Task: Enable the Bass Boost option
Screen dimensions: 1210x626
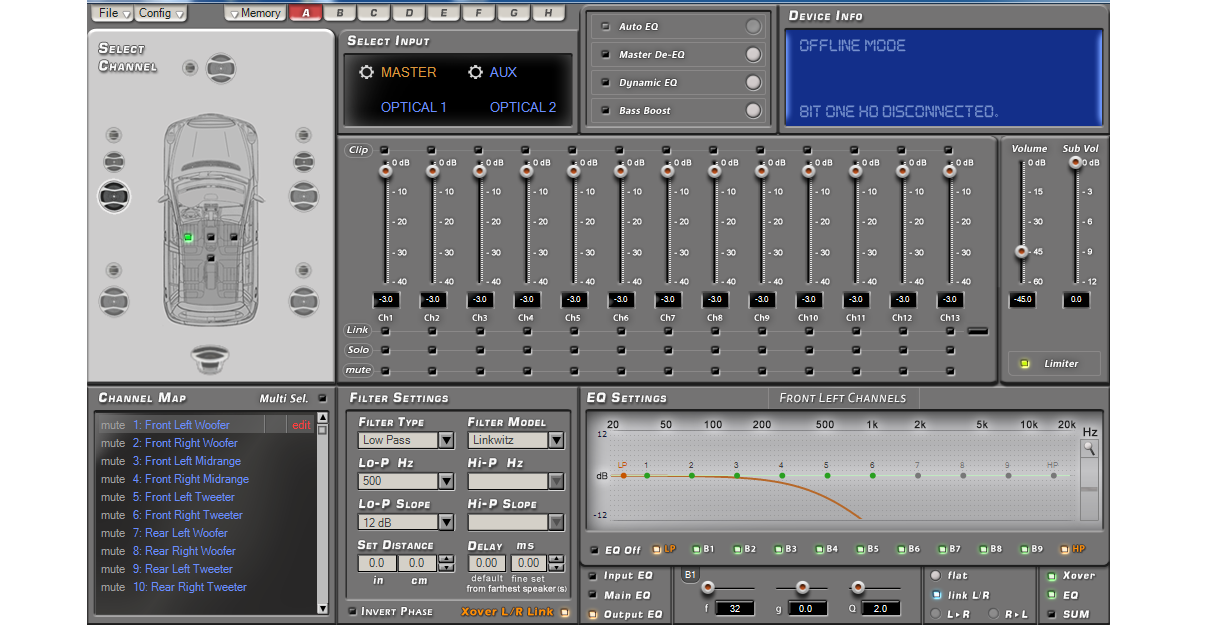Action: [752, 110]
